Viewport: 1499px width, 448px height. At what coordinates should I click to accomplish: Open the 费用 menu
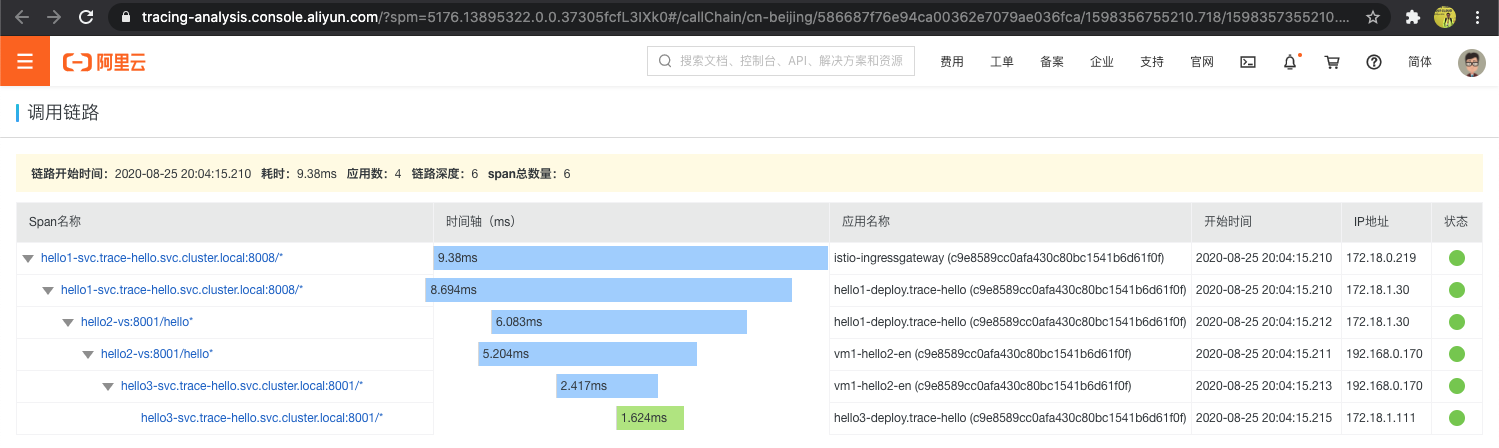(x=952, y=62)
